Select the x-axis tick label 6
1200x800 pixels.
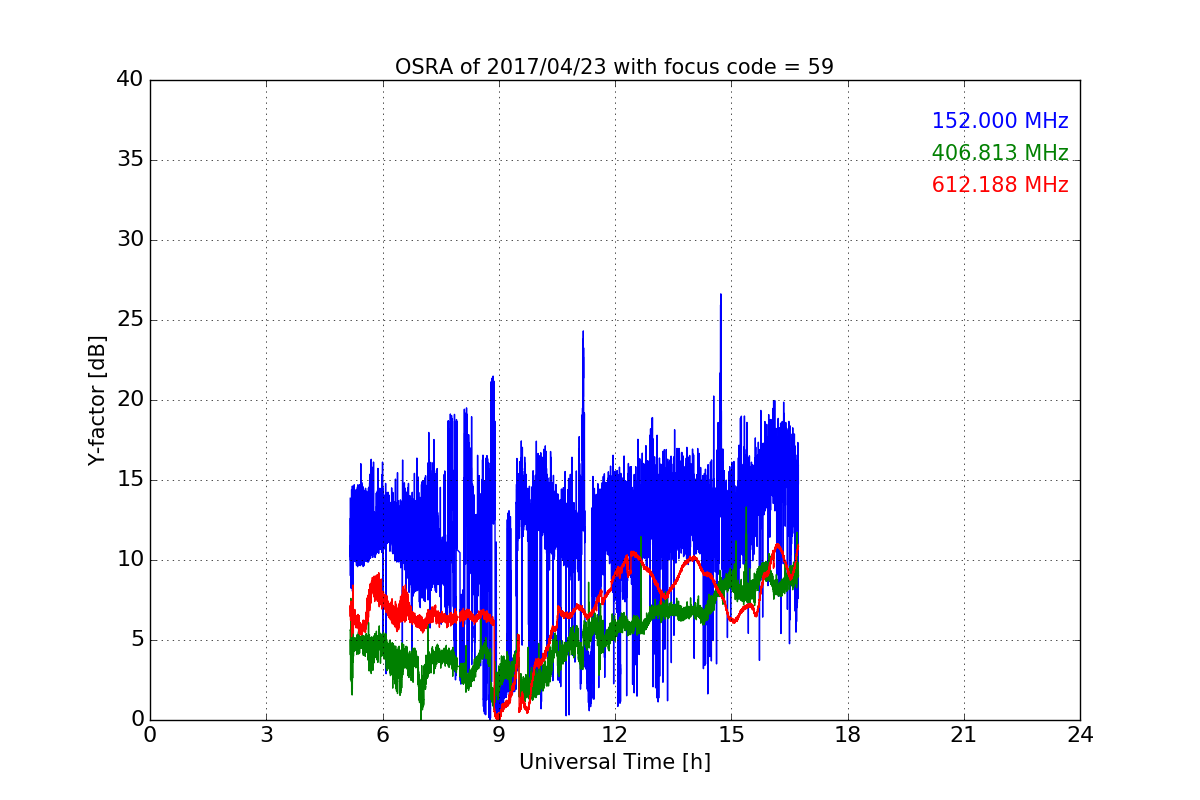pyautogui.click(x=382, y=735)
